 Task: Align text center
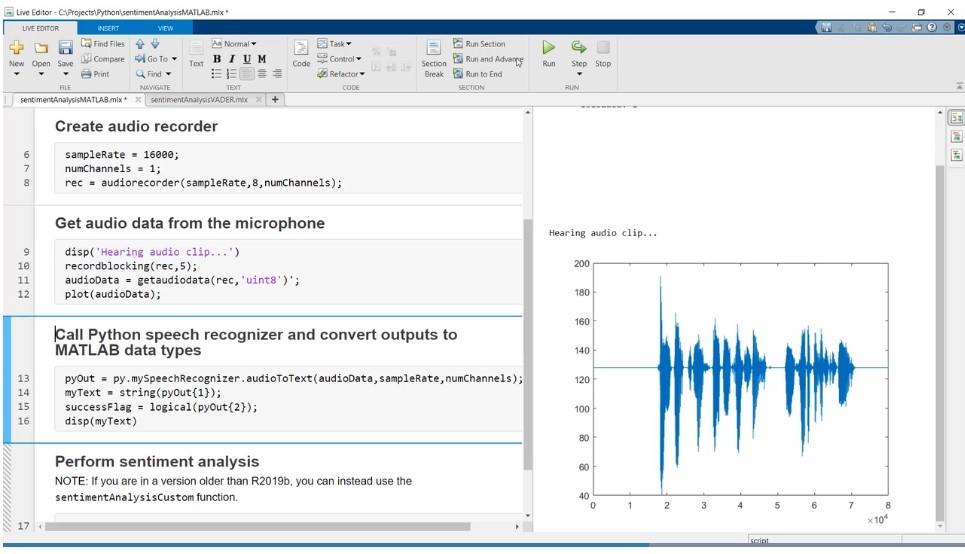[x=262, y=74]
